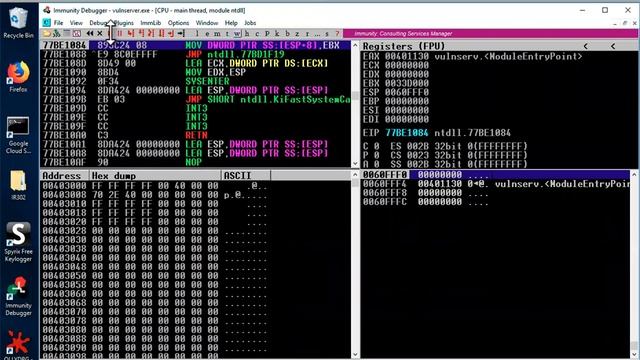Show breakpoints with b icon
Screen dimensions: 640x360
tap(287, 33)
